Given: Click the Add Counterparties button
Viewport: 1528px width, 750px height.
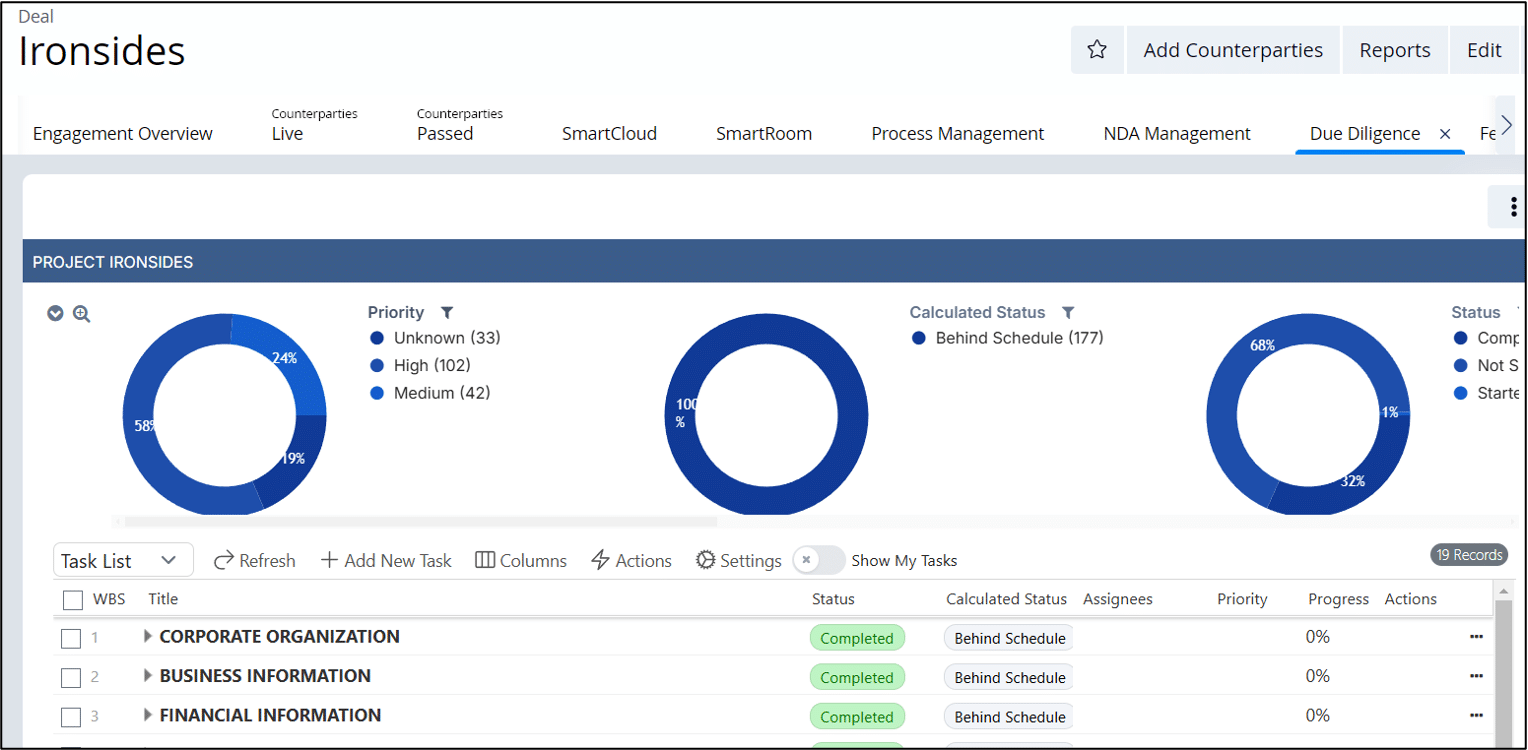Looking at the screenshot, I should (x=1232, y=50).
